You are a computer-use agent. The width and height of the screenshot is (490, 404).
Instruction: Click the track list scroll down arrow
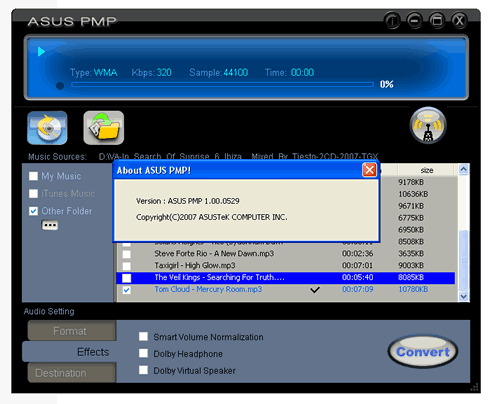(x=464, y=296)
